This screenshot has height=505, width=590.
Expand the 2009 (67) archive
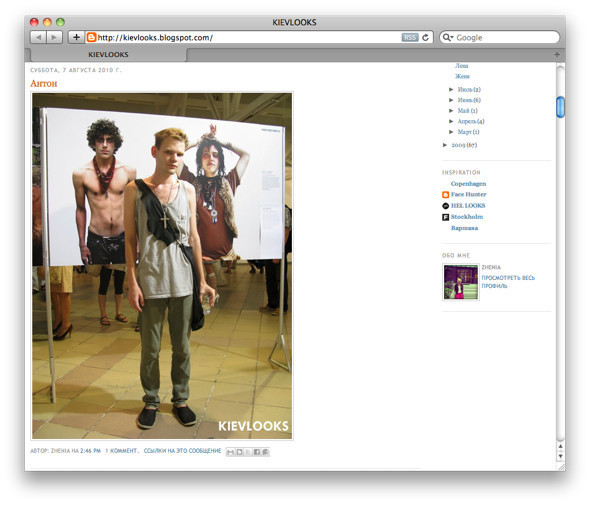click(x=445, y=145)
